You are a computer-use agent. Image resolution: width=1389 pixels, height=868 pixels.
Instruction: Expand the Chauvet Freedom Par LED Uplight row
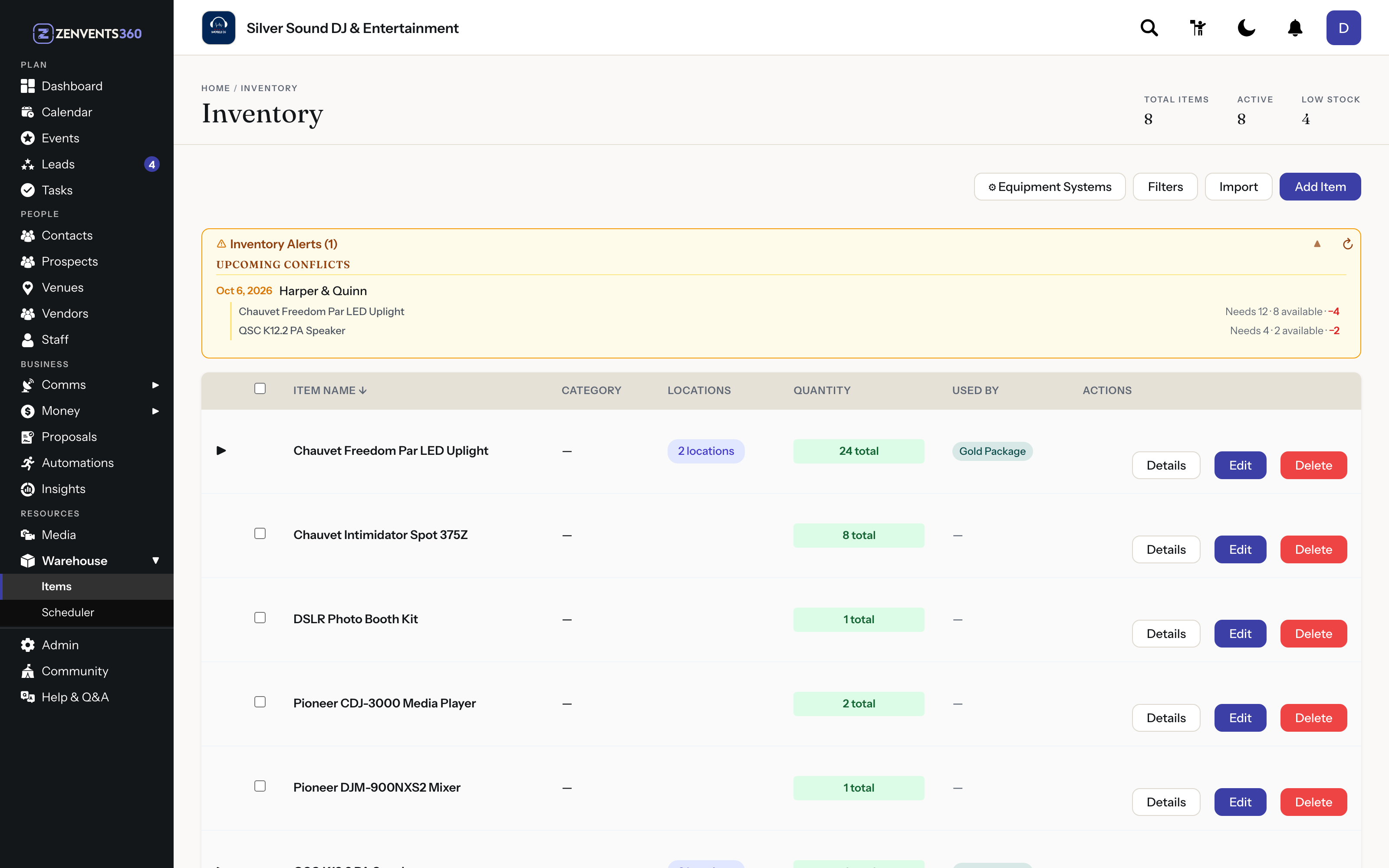221,450
